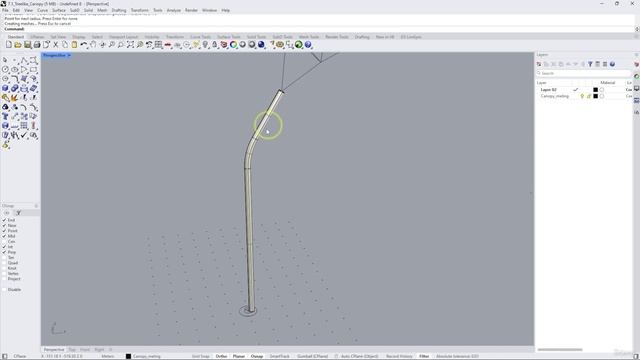Click the Zoom Extents icon
This screenshot has width=640, height=360.
(130, 44)
